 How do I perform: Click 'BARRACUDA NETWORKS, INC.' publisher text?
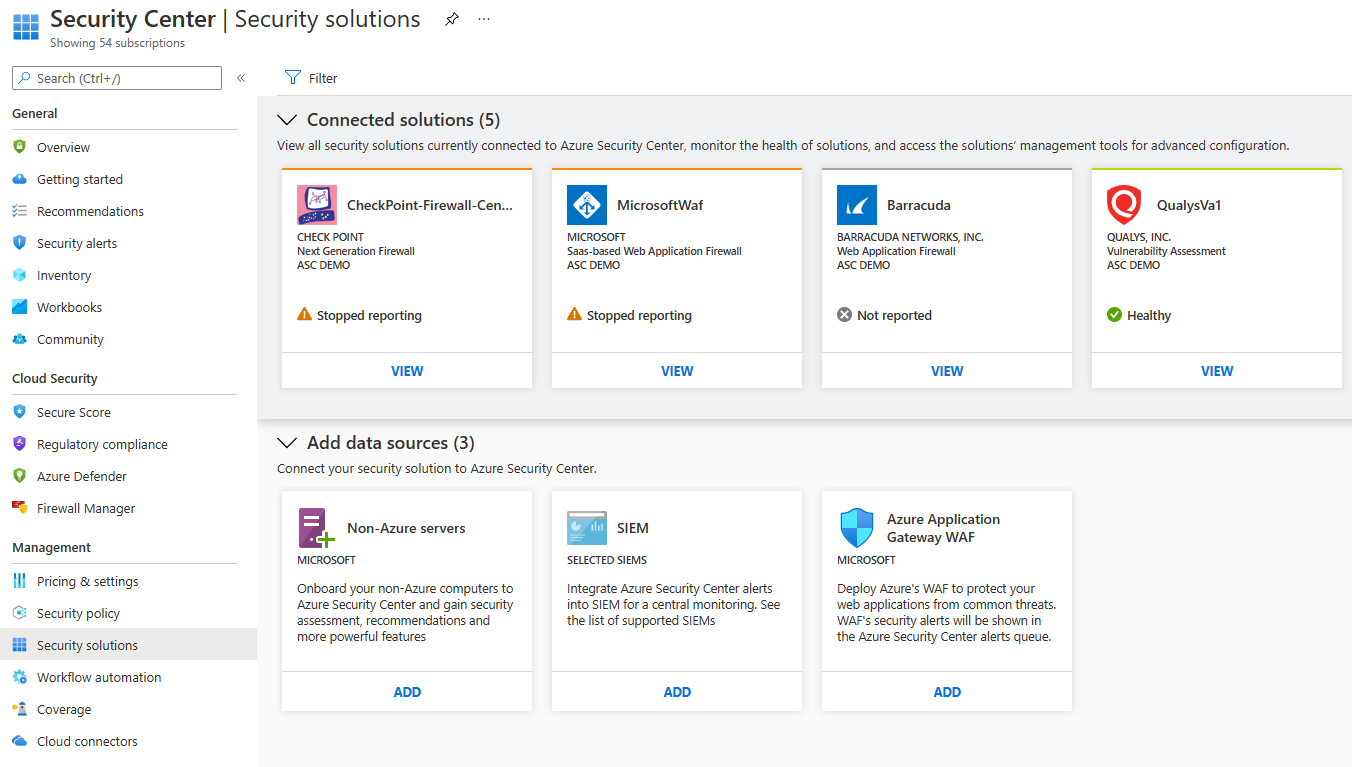tap(910, 237)
